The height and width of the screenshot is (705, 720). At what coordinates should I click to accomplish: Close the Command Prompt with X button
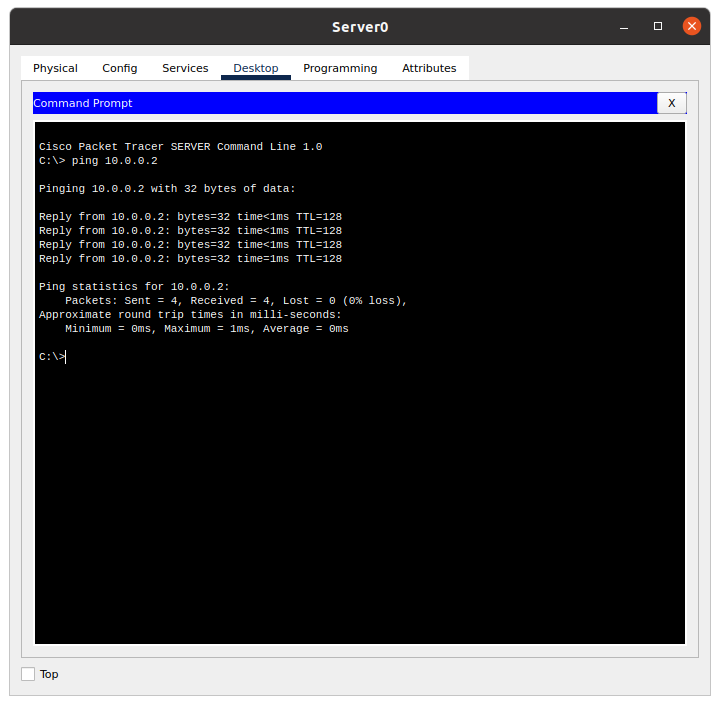(671, 103)
